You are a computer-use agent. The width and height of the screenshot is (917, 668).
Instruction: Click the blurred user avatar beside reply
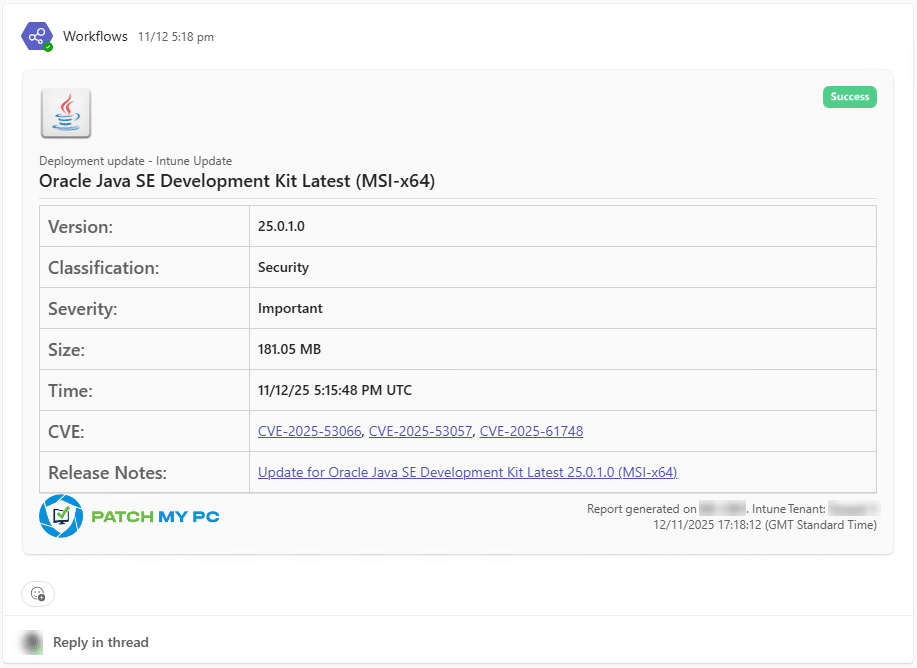(32, 642)
